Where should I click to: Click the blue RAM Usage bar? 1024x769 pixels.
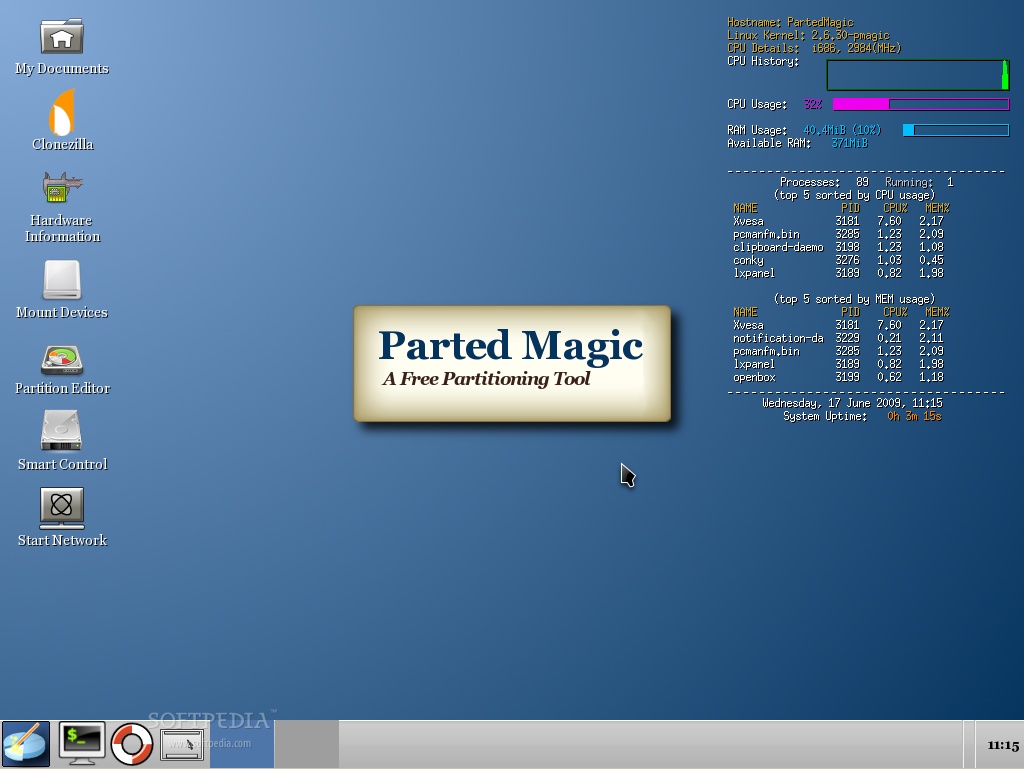click(956, 131)
